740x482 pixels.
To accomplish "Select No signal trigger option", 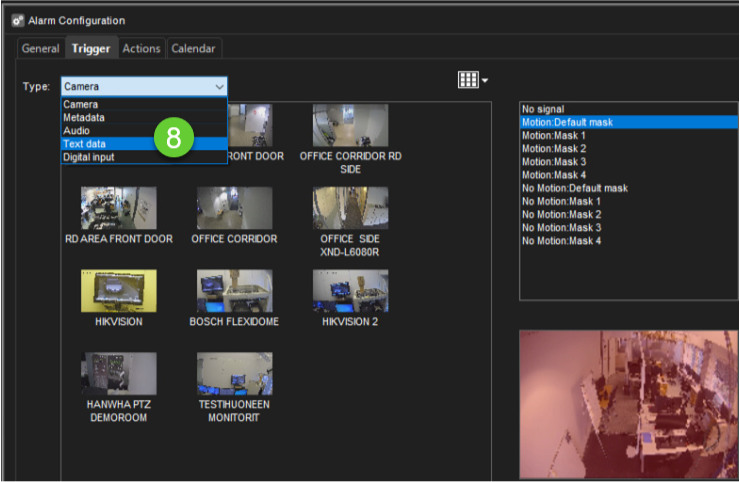I will pyautogui.click(x=543, y=109).
